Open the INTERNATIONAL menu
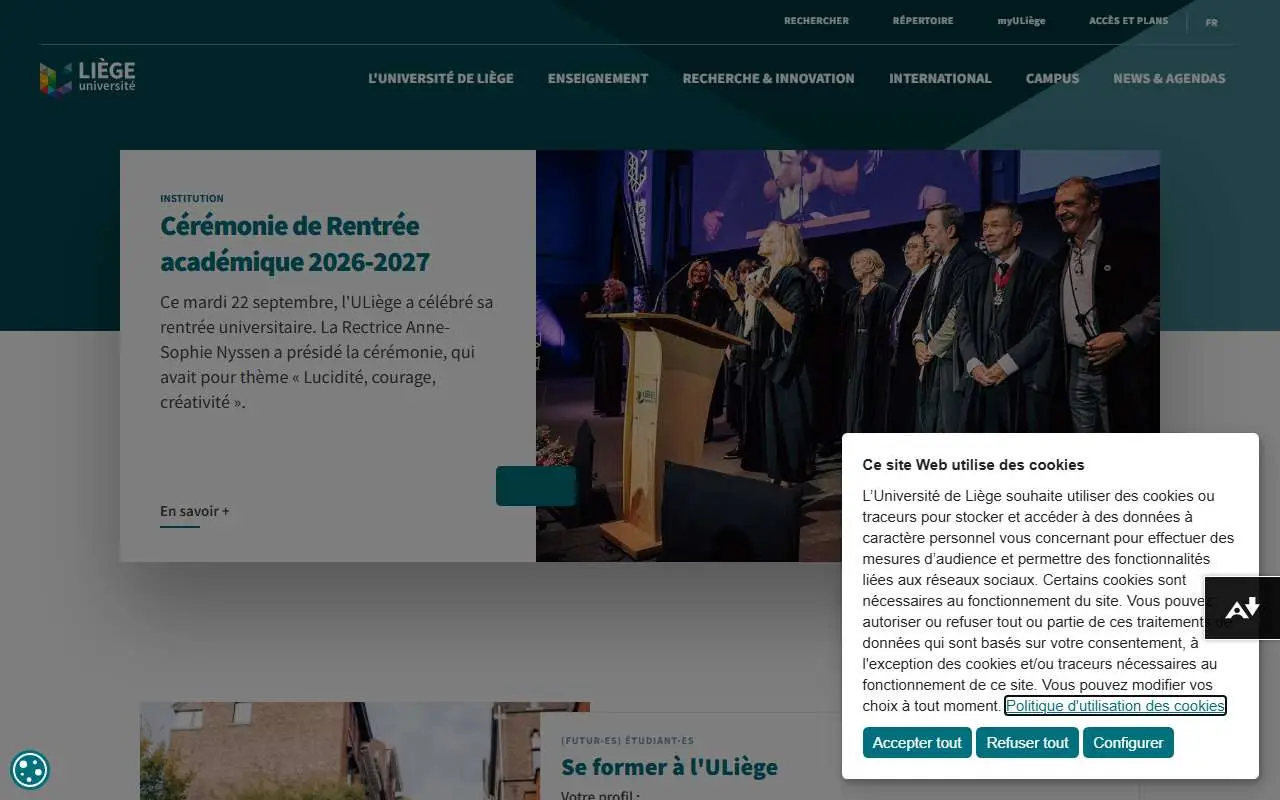This screenshot has width=1280, height=800. (x=940, y=78)
